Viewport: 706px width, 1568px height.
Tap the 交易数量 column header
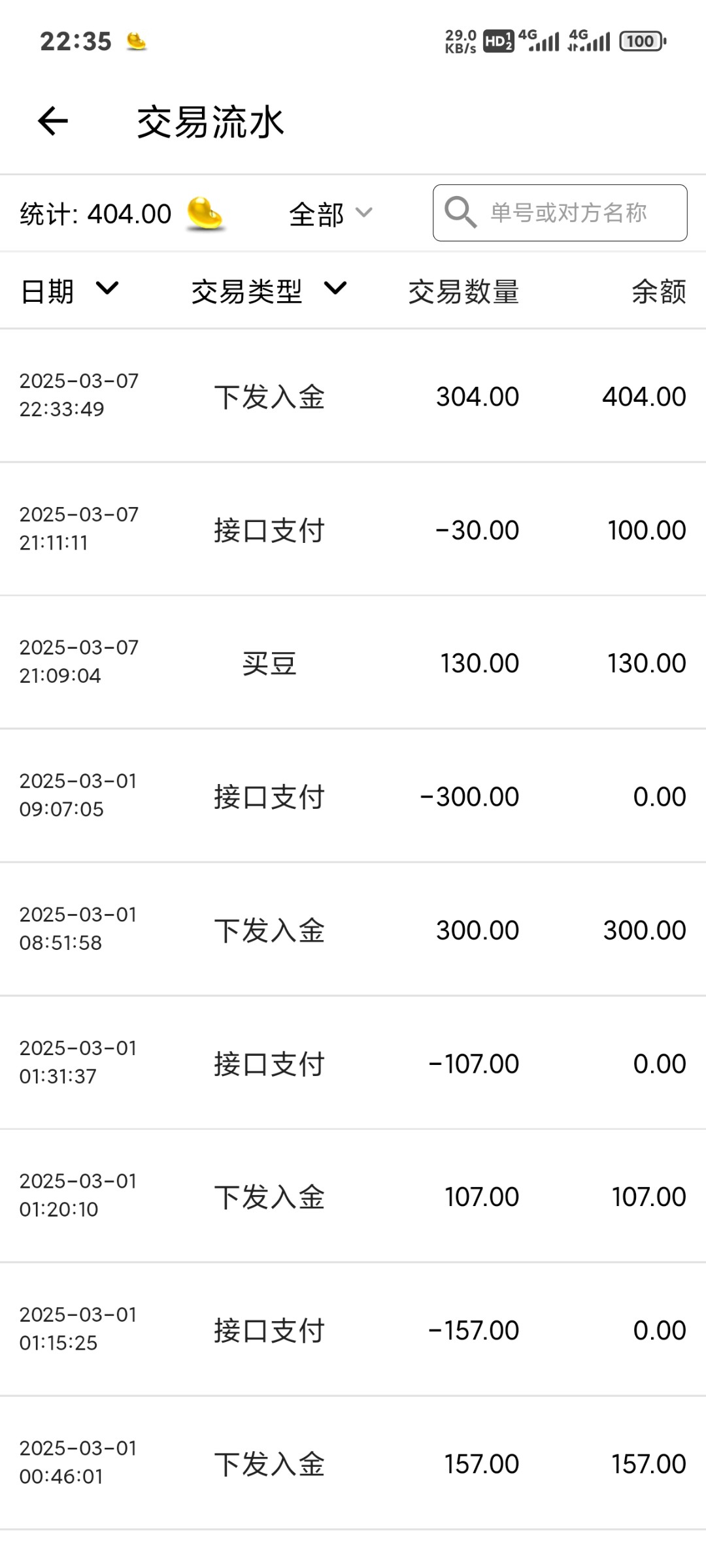[x=463, y=291]
